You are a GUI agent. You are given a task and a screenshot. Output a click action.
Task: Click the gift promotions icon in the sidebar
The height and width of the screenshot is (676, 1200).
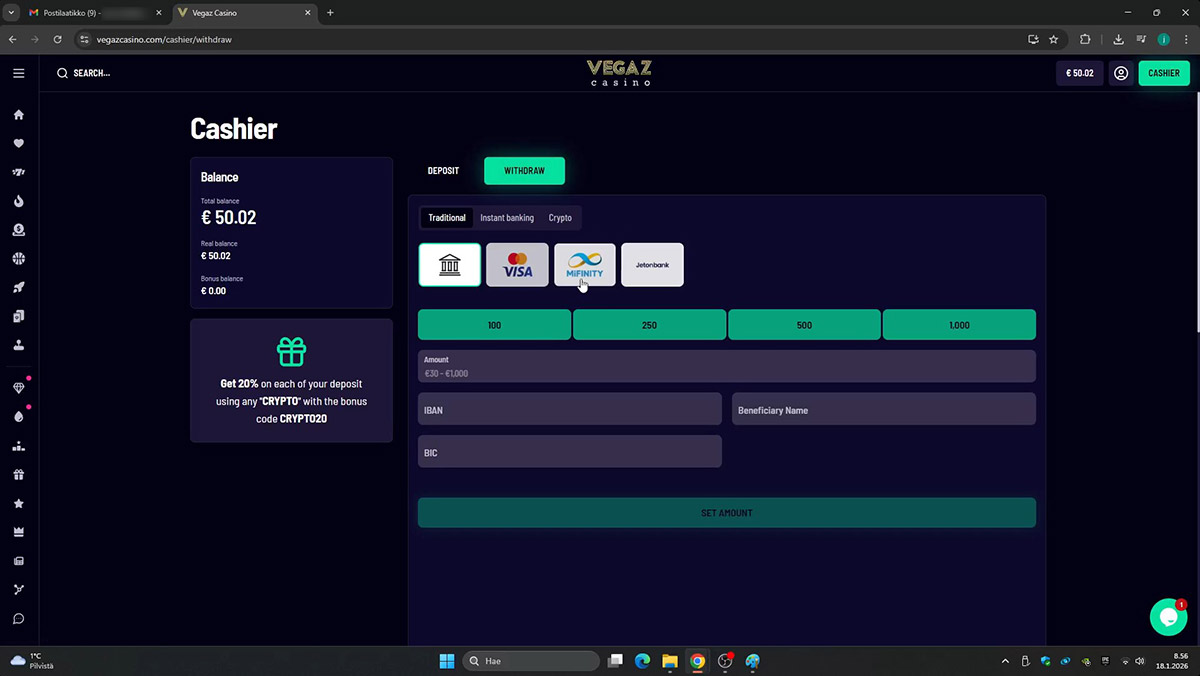[x=18, y=475]
